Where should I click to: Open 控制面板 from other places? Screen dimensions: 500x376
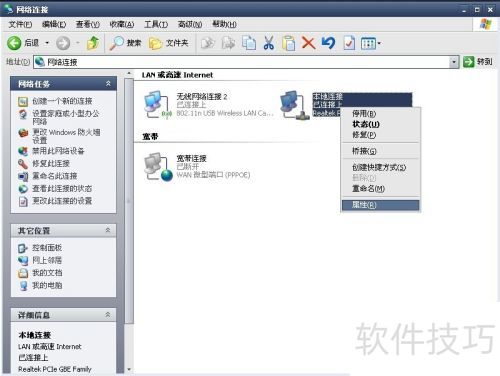pyautogui.click(x=47, y=248)
